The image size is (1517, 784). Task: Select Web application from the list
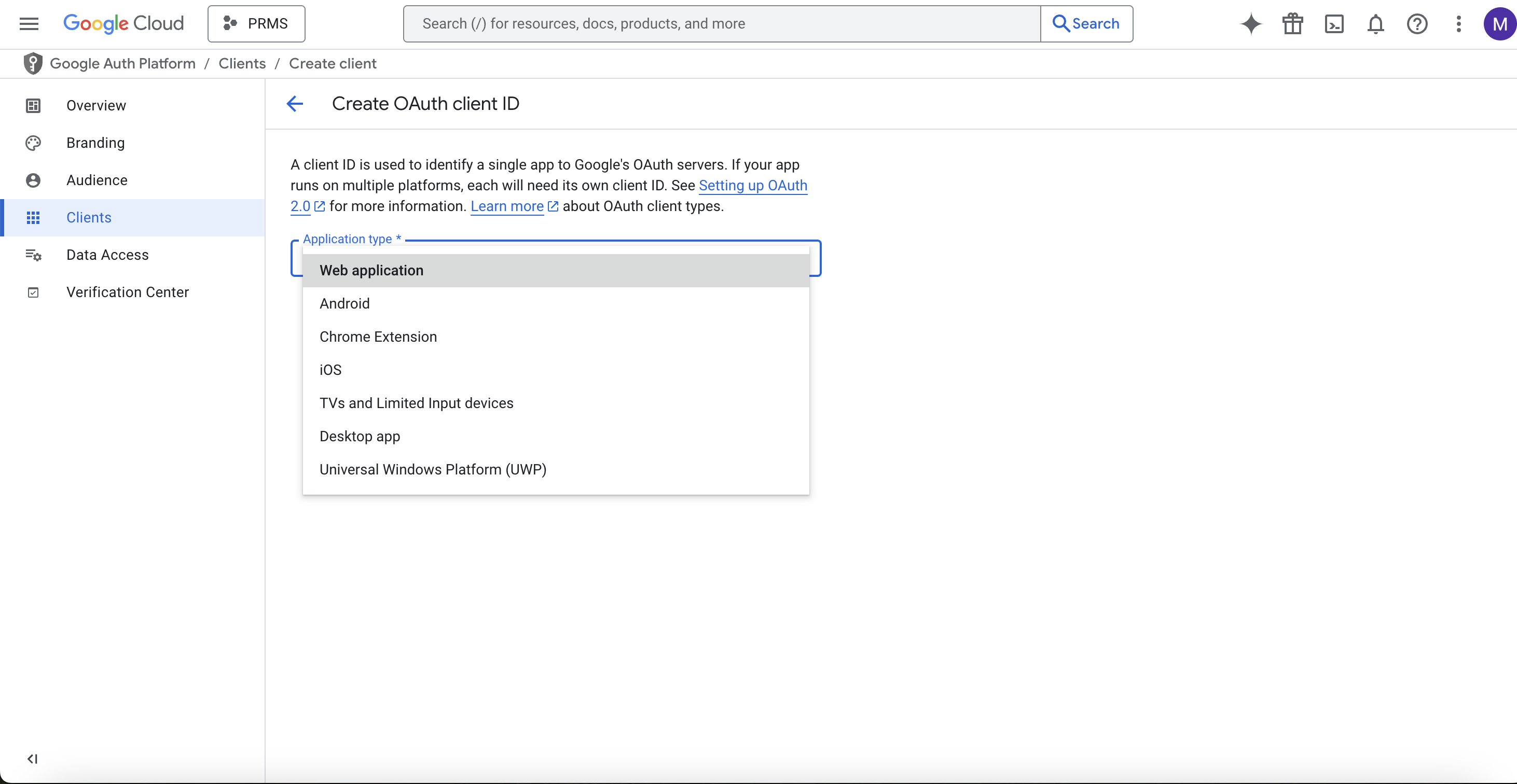tap(371, 270)
